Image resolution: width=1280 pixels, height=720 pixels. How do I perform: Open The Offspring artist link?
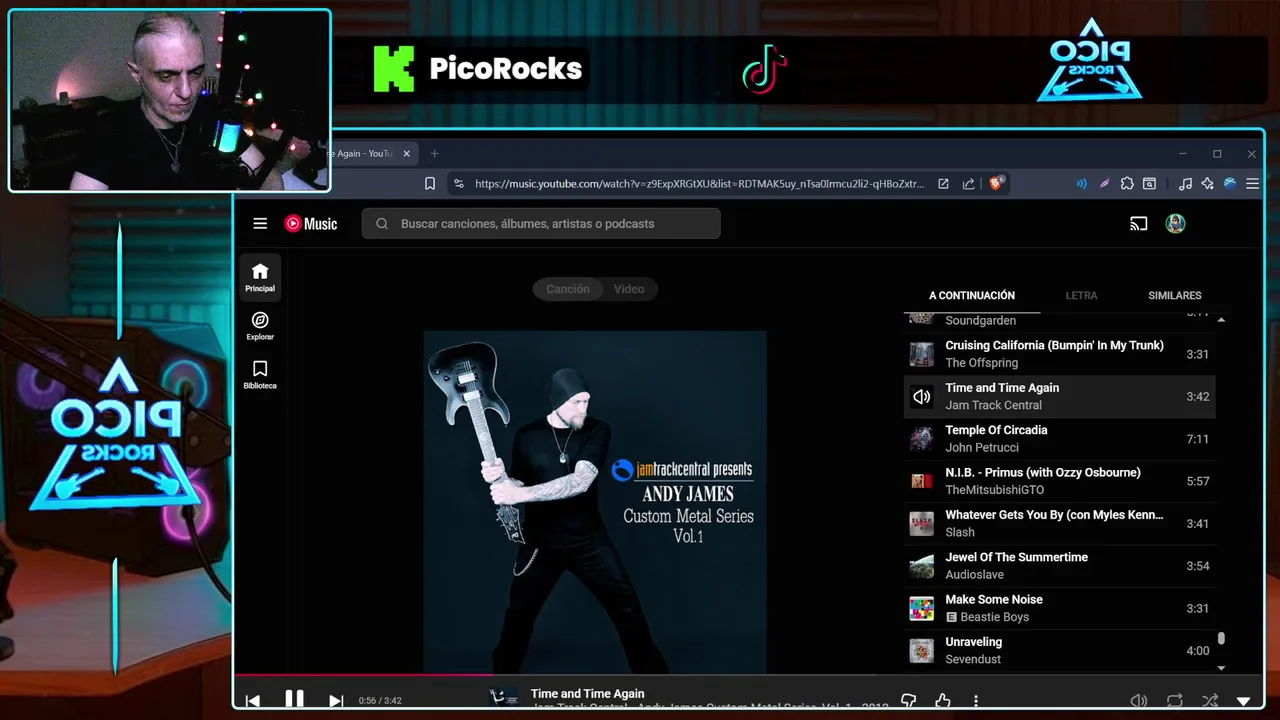click(982, 363)
